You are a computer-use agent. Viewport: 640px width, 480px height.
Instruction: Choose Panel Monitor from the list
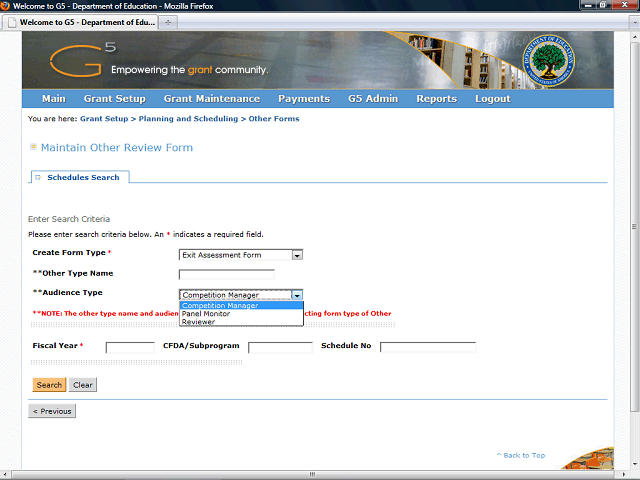pos(241,313)
